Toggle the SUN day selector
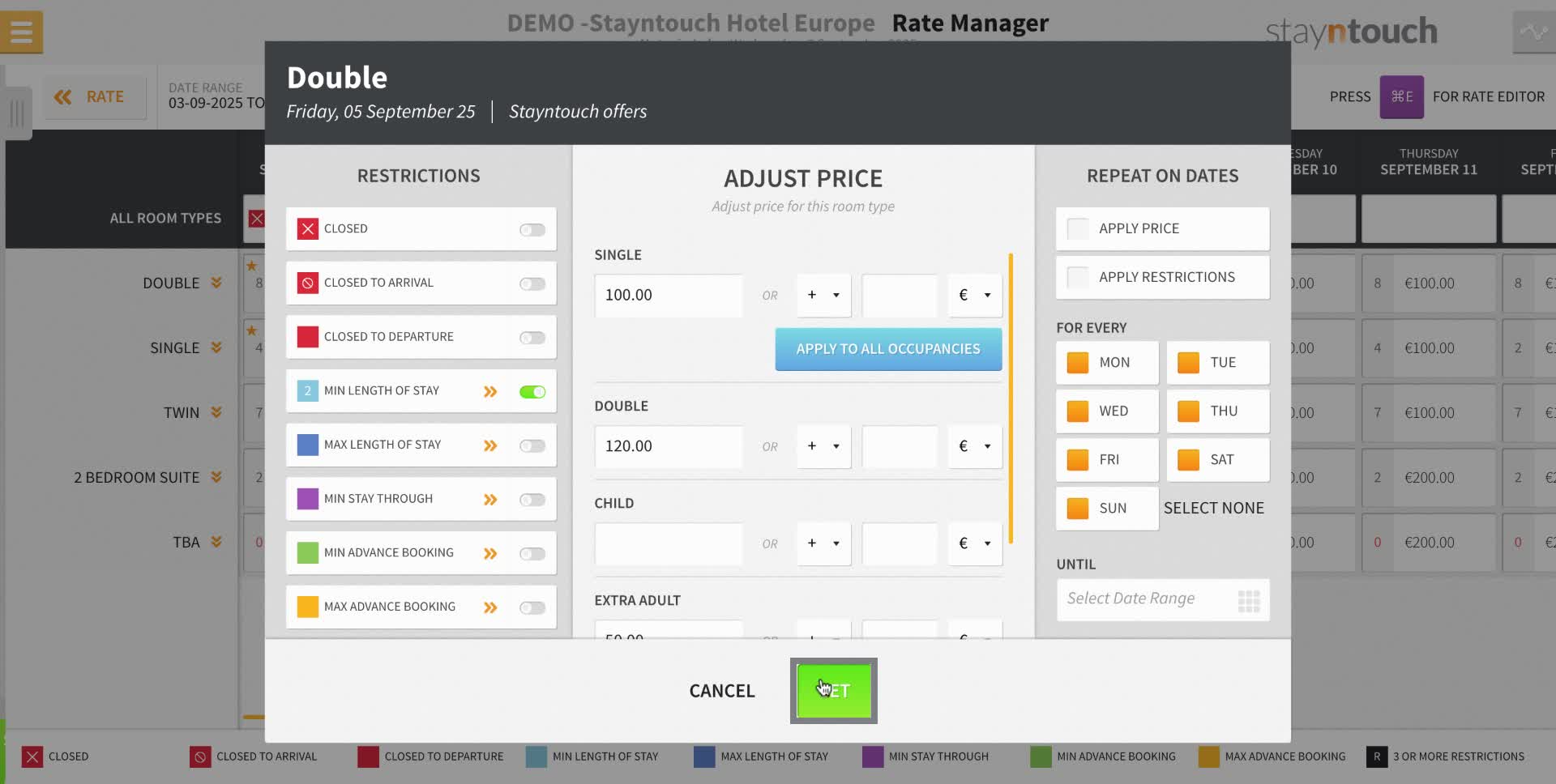The height and width of the screenshot is (784, 1556). click(1107, 509)
